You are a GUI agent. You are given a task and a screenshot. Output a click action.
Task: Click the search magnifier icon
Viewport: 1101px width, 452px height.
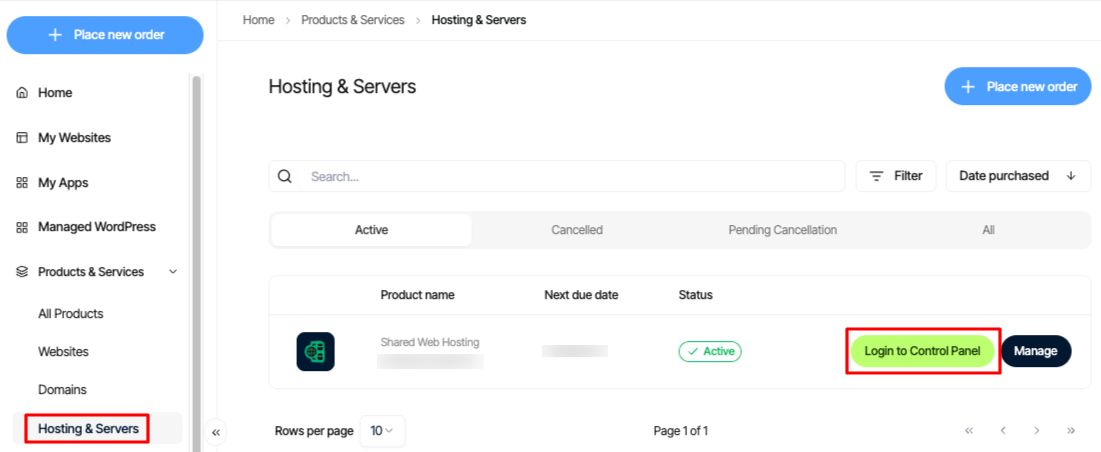pos(284,176)
